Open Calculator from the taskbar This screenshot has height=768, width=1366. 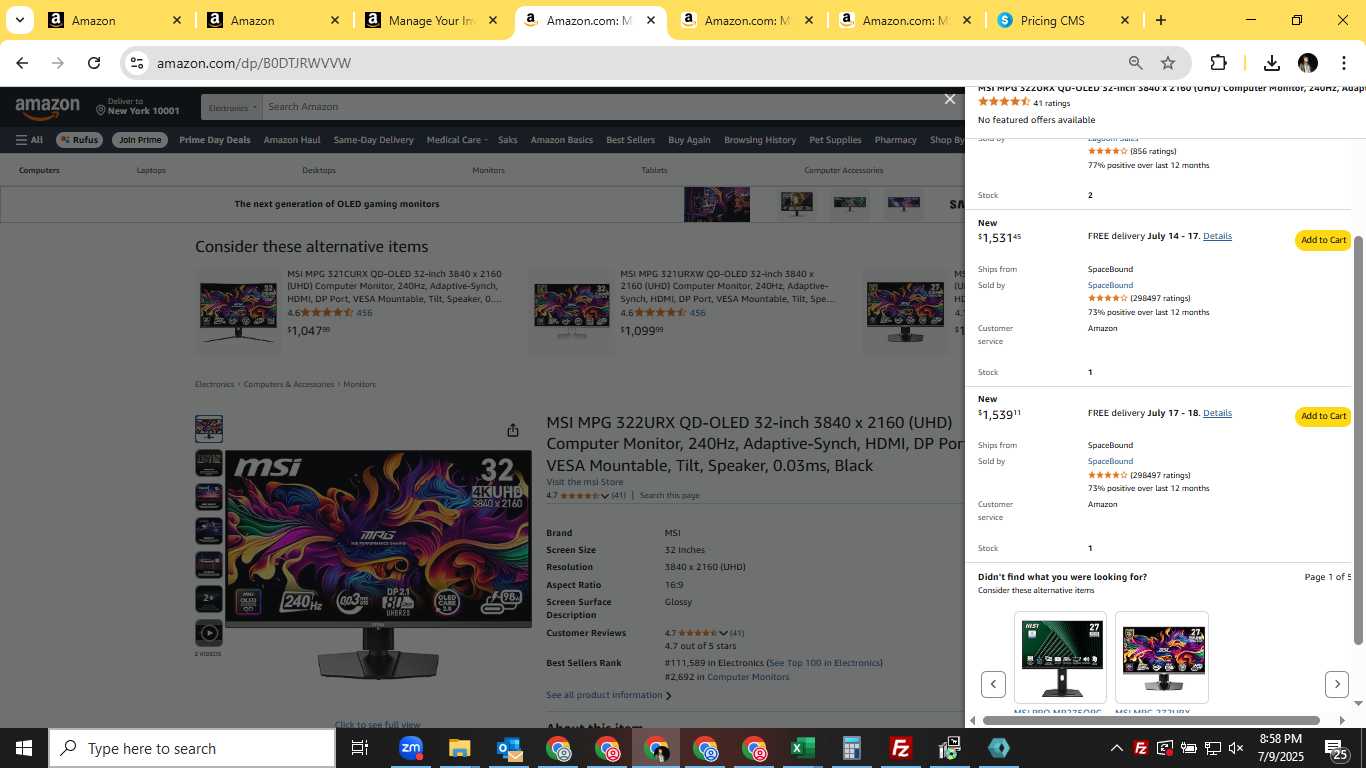[x=851, y=748]
